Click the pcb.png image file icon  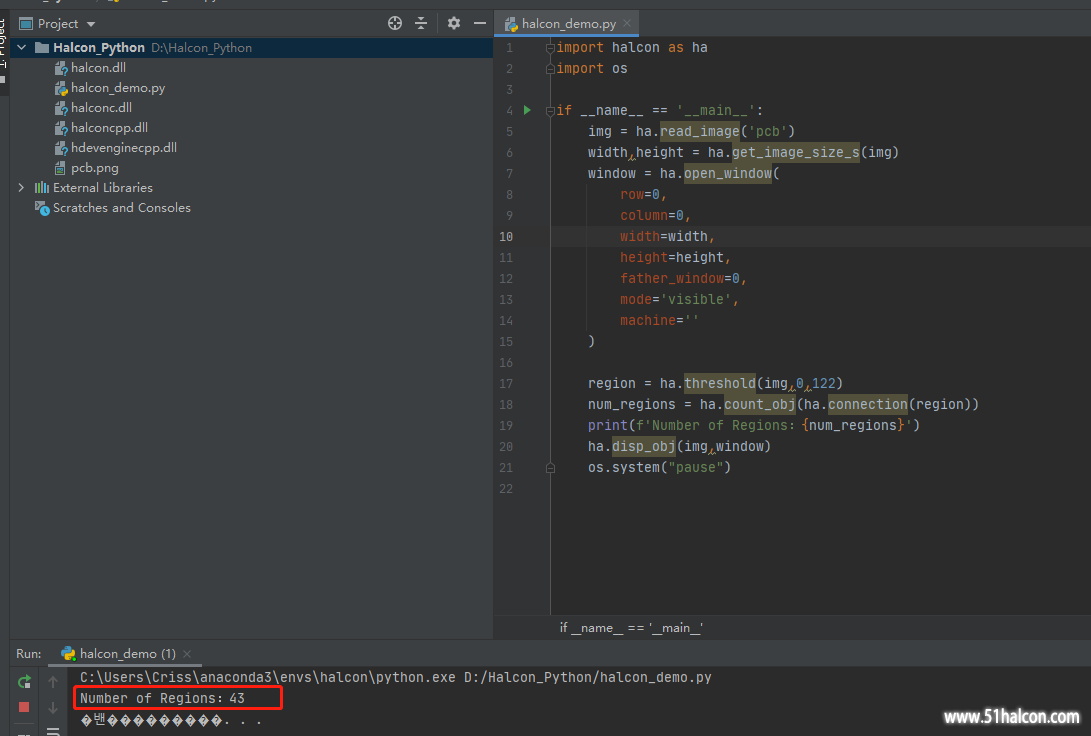coord(61,168)
